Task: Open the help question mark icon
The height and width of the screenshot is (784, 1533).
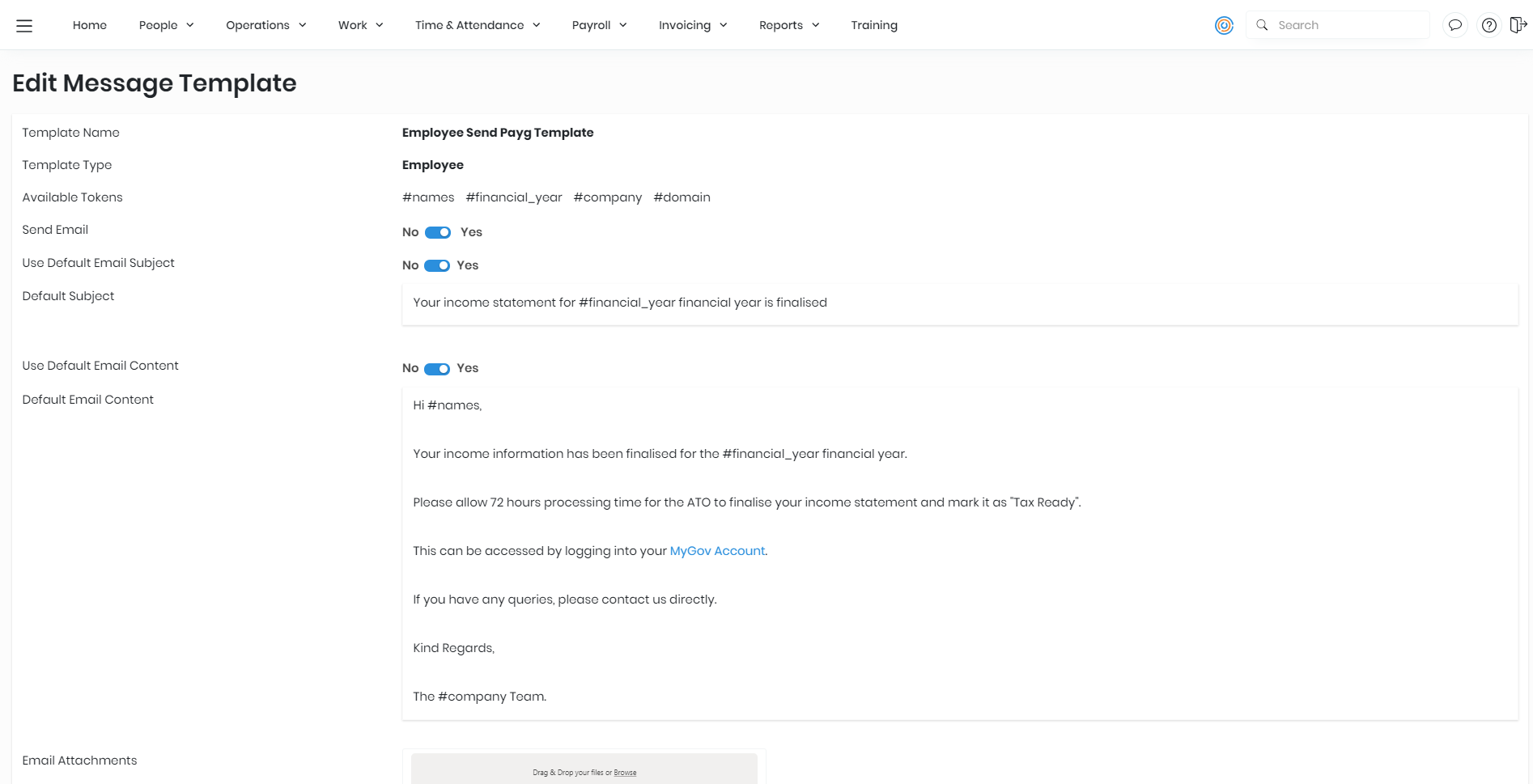Action: 1488,25
